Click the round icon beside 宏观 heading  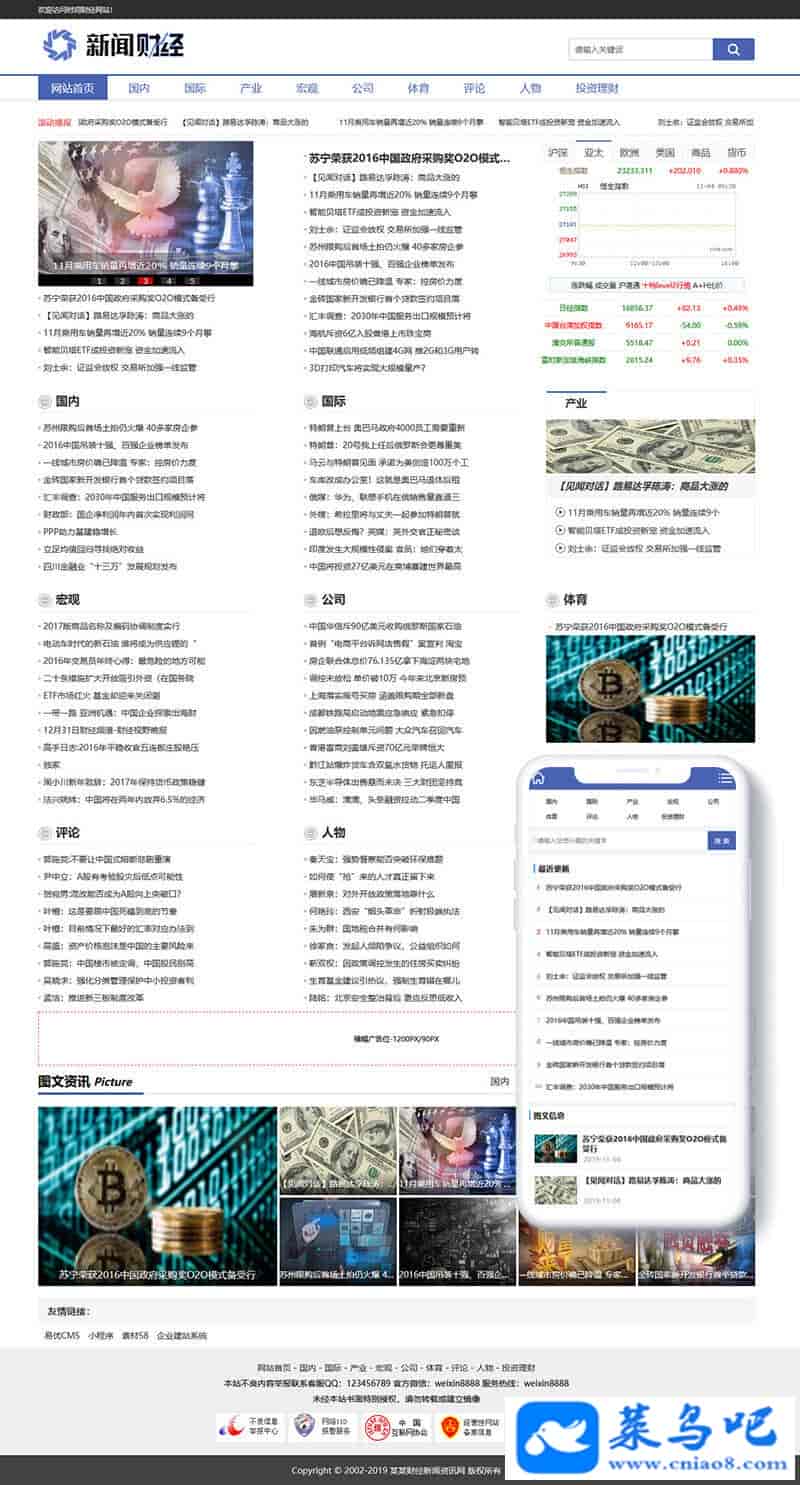pyautogui.click(x=45, y=600)
